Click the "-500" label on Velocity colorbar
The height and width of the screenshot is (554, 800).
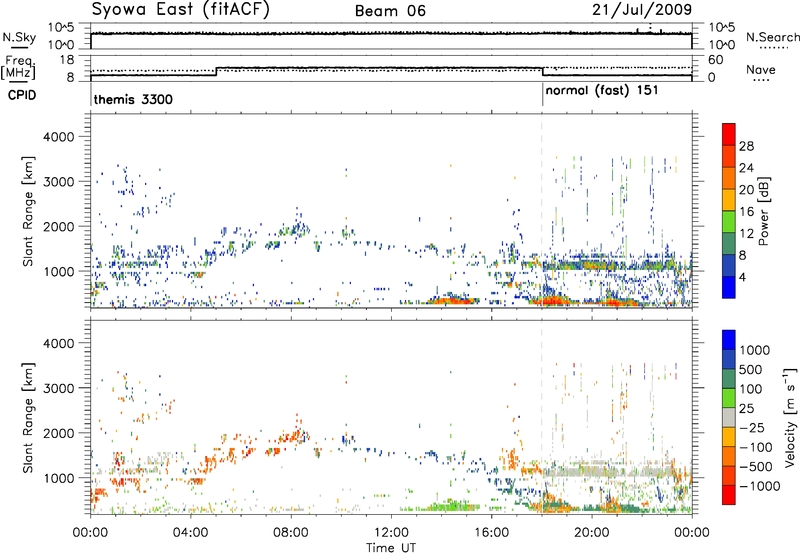(756, 467)
